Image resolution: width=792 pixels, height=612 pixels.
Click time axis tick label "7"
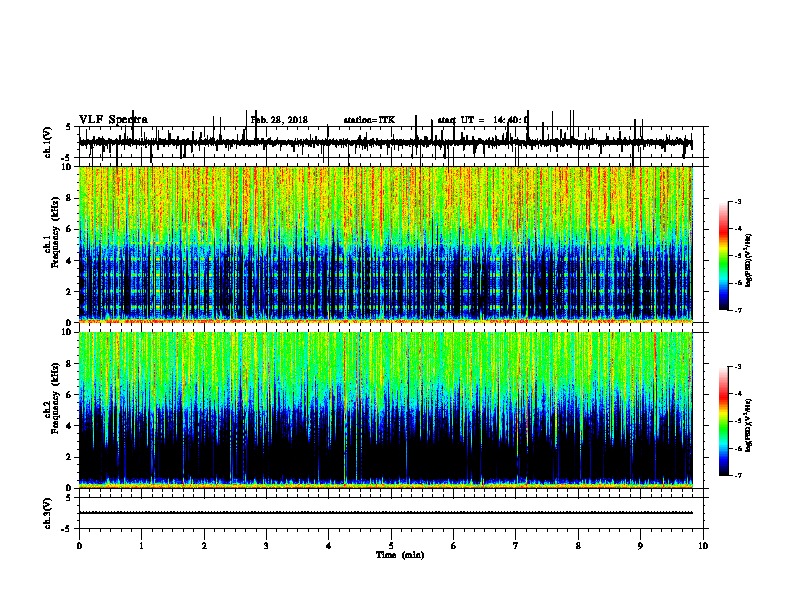(516, 546)
